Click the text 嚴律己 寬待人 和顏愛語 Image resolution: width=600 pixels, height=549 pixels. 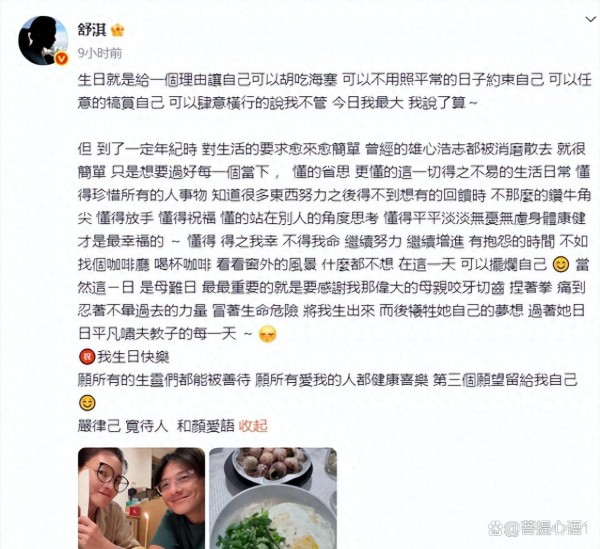pyautogui.click(x=156, y=426)
